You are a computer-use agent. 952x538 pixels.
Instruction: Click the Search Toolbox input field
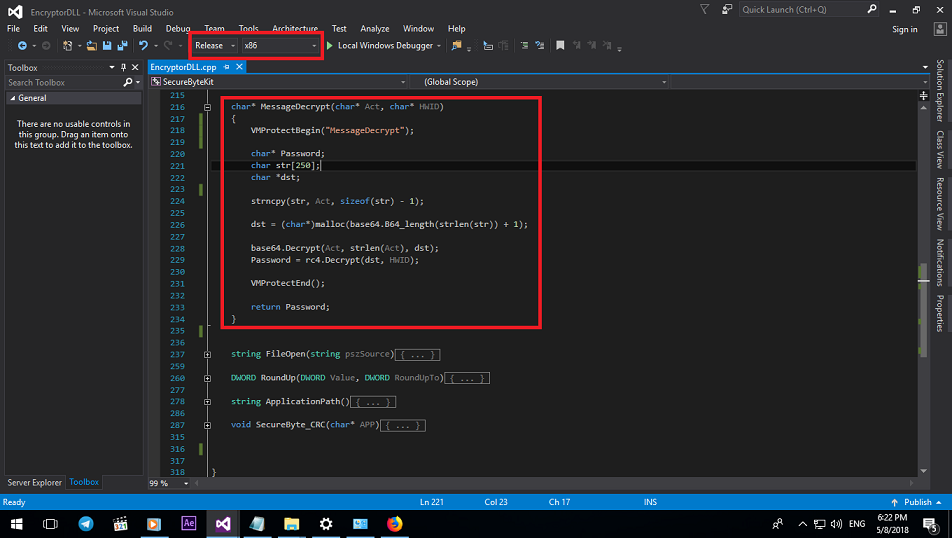(x=64, y=83)
